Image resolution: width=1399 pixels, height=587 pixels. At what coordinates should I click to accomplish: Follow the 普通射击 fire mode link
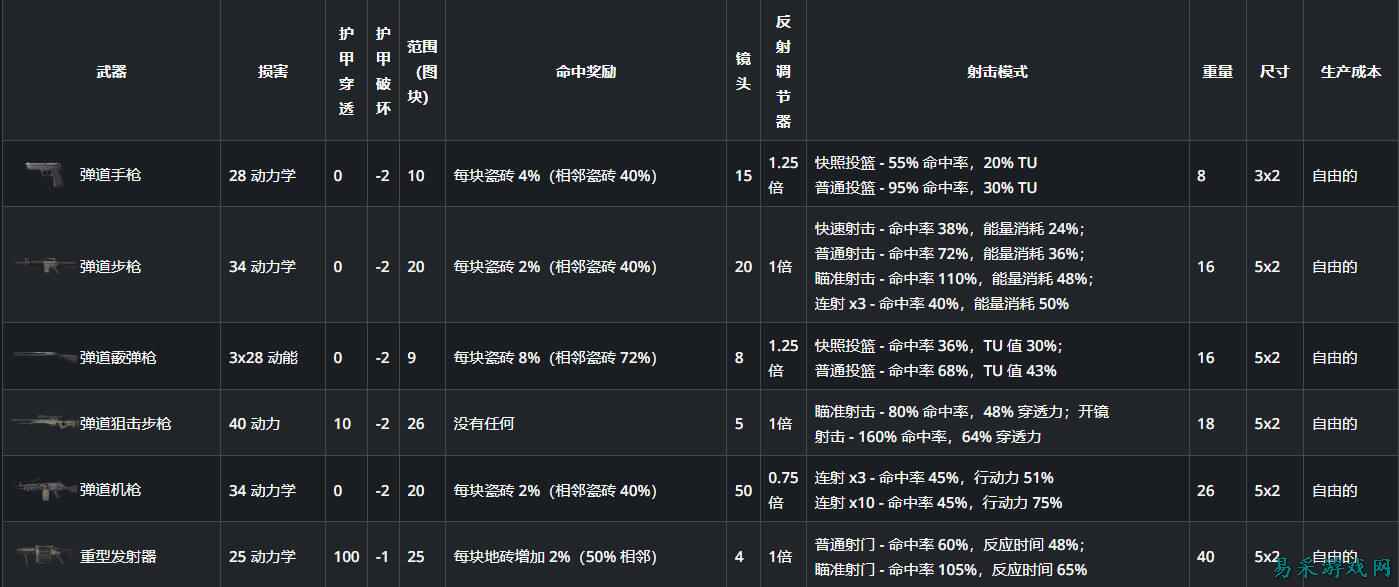click(847, 254)
